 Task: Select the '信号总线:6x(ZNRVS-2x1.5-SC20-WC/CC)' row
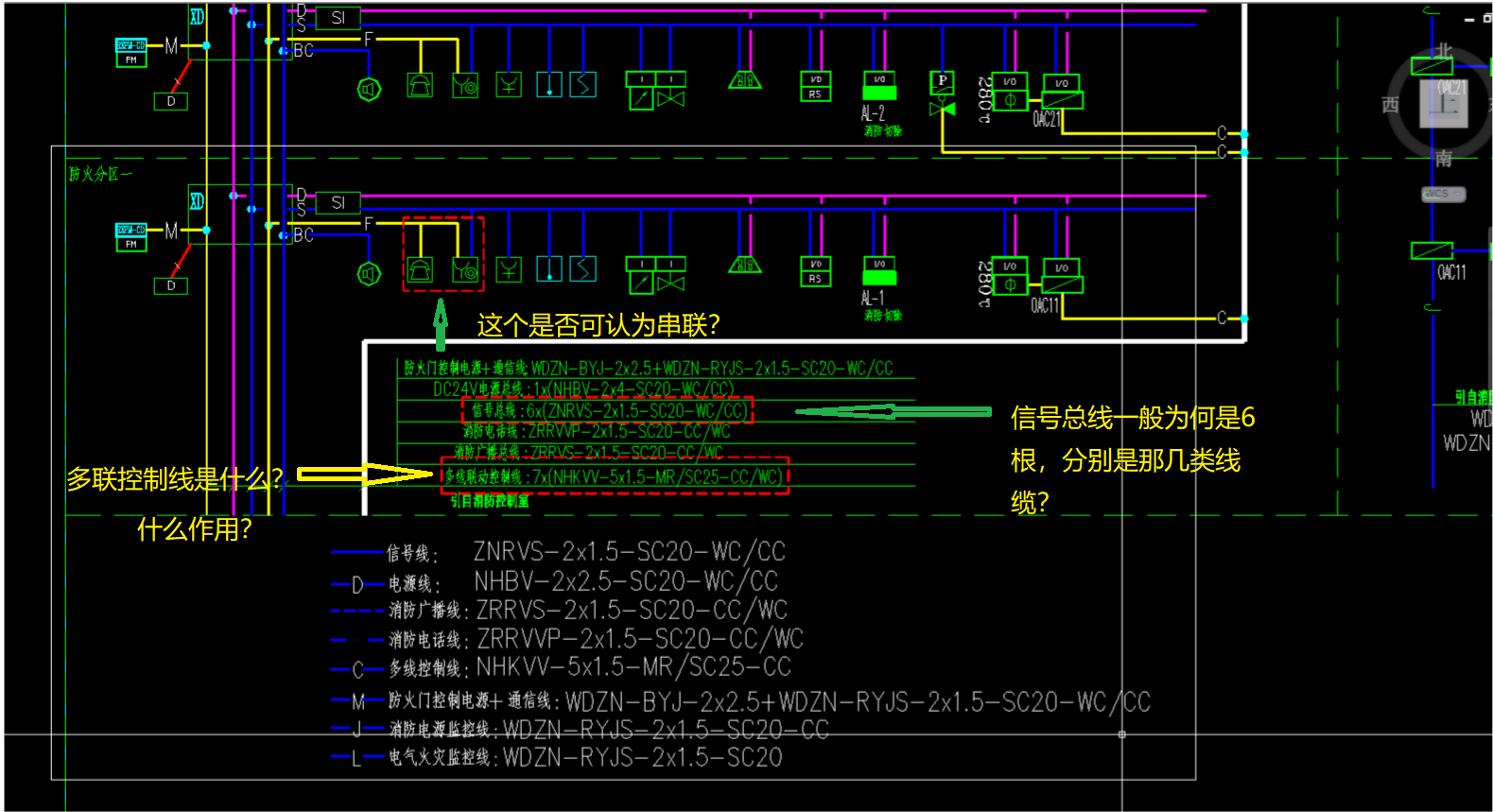coord(608,410)
